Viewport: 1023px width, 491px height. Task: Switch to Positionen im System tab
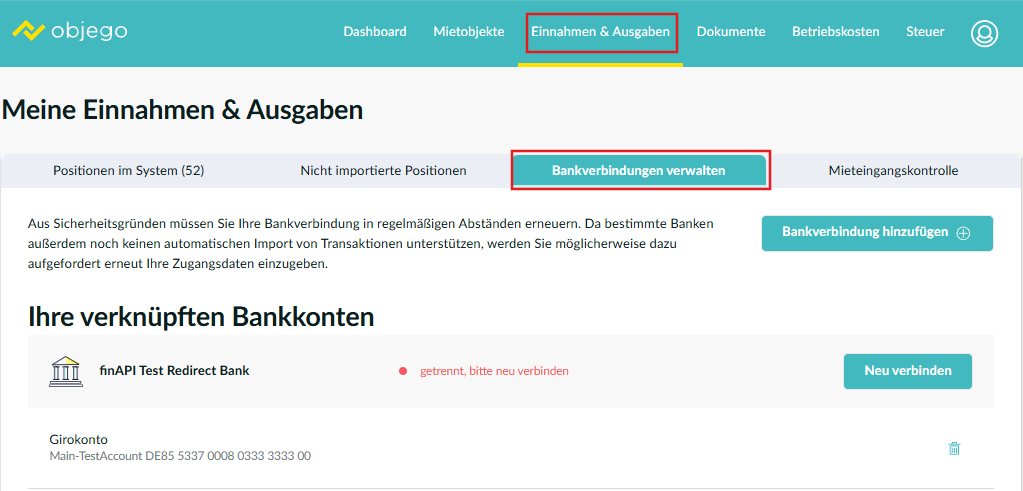pos(128,171)
